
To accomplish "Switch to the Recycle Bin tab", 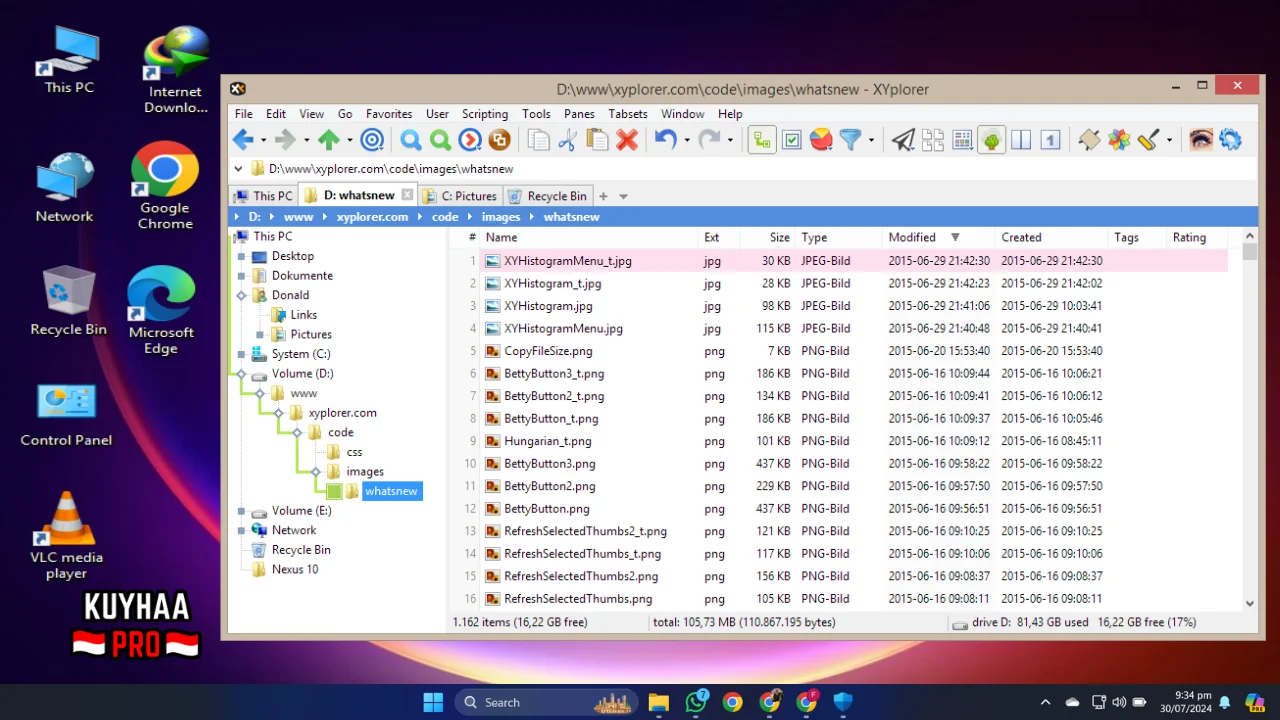I will point(548,196).
